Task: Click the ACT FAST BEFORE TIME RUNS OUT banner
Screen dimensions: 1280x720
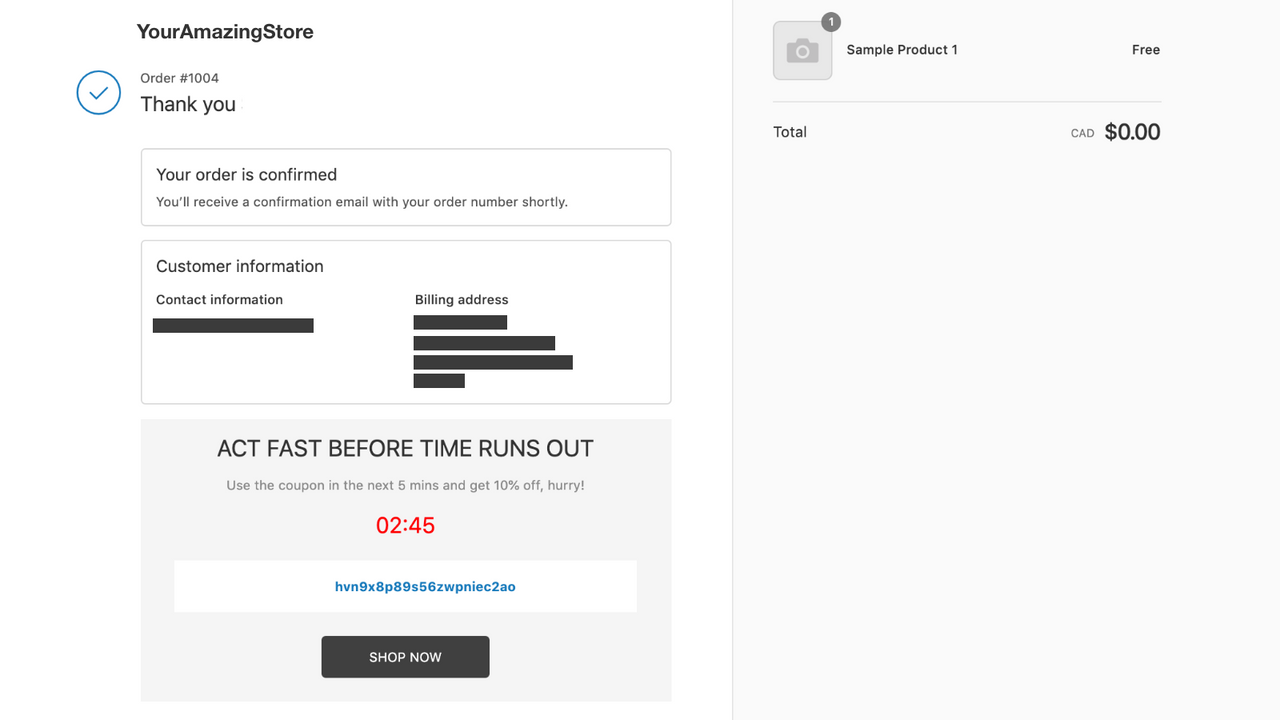Action: point(405,448)
